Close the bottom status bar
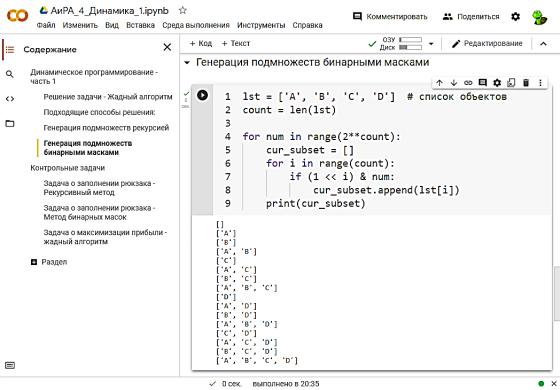560x390 pixels. (554, 384)
